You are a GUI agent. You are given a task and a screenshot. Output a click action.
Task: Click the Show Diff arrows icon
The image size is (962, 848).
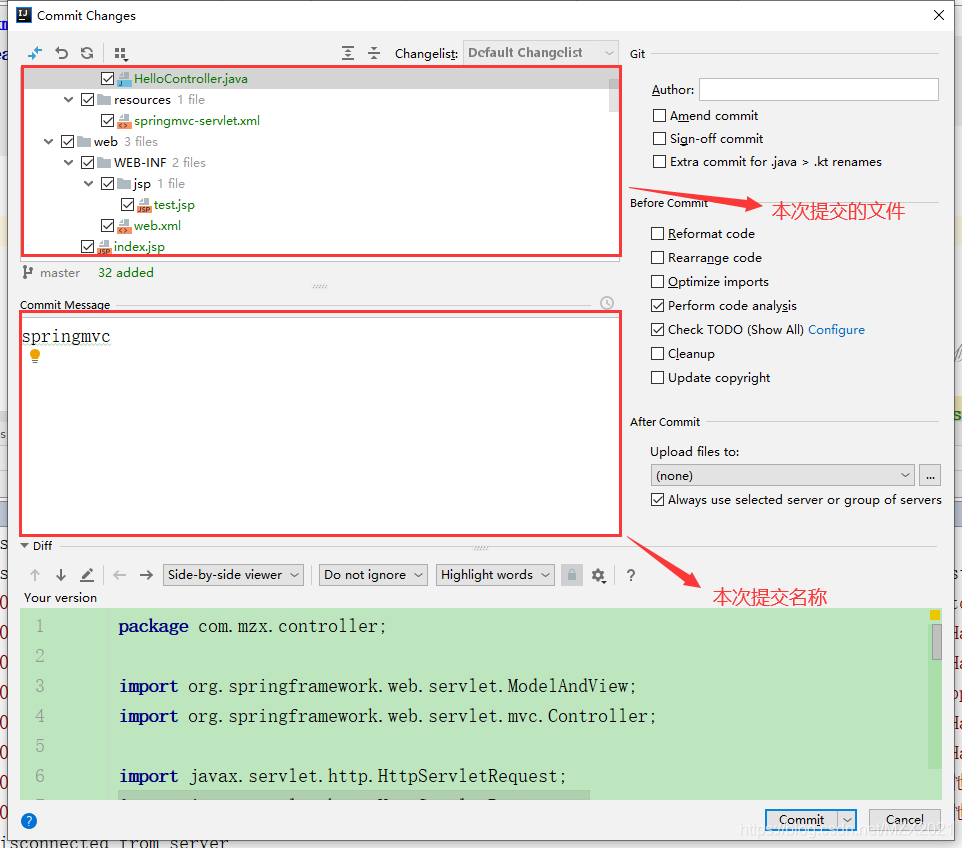[x=35, y=53]
